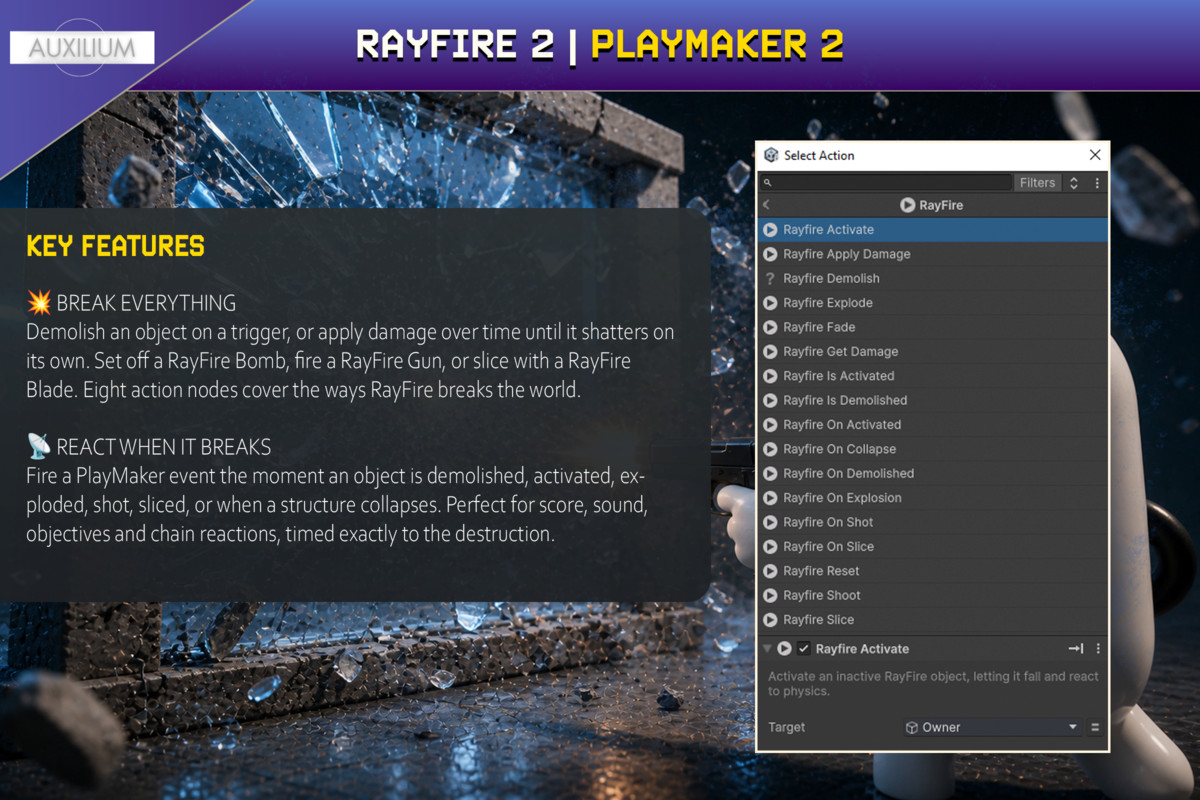Click the KEY FEATURES heading
Image resolution: width=1200 pixels, height=800 pixels.
115,247
